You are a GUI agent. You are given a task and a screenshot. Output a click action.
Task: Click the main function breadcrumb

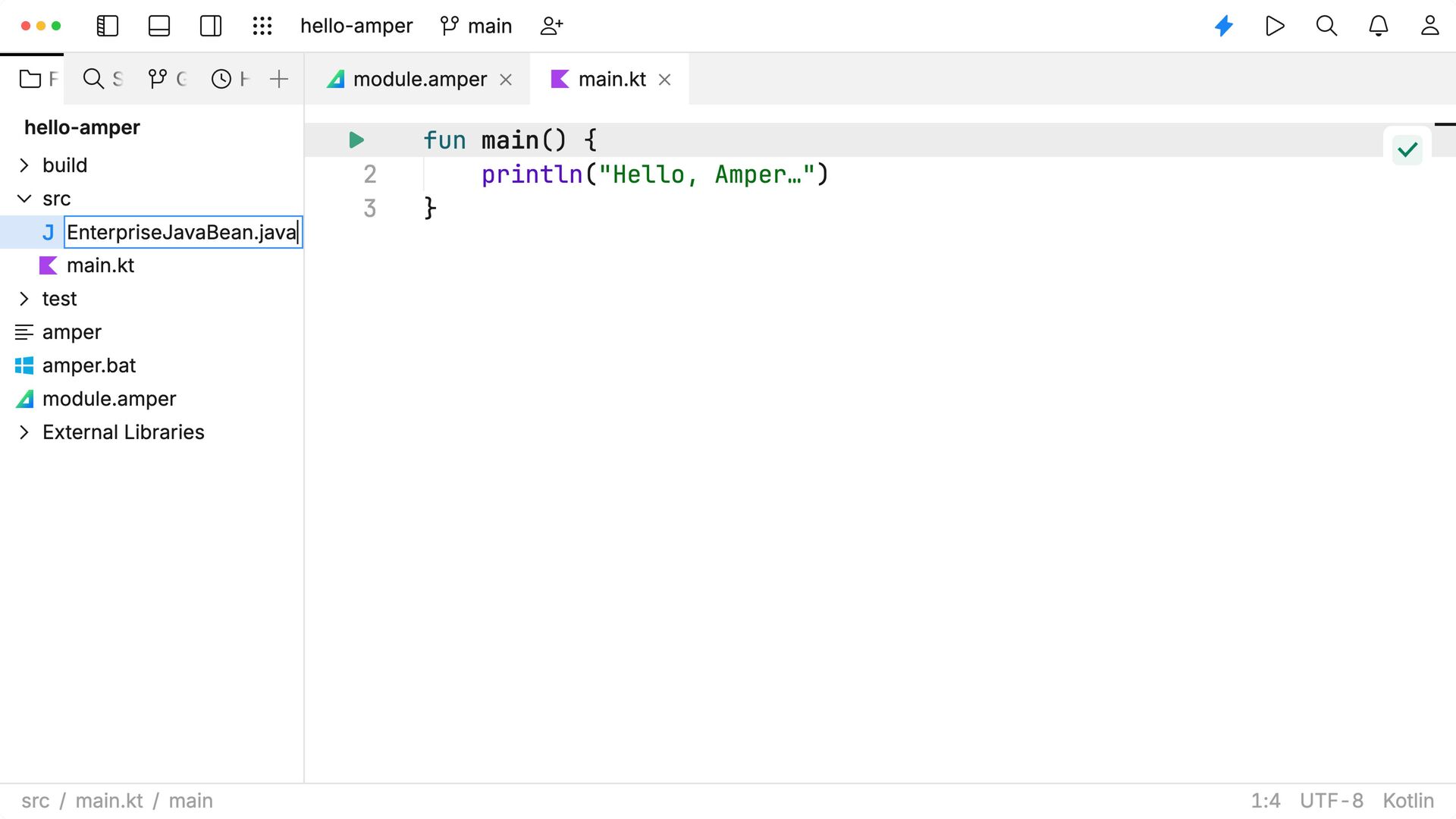(x=190, y=801)
